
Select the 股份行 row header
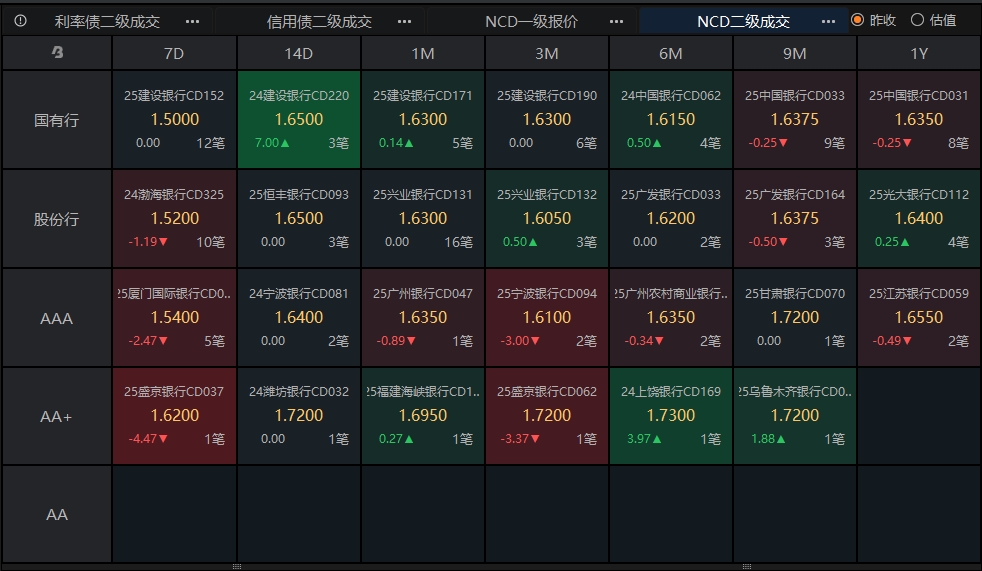(x=57, y=219)
